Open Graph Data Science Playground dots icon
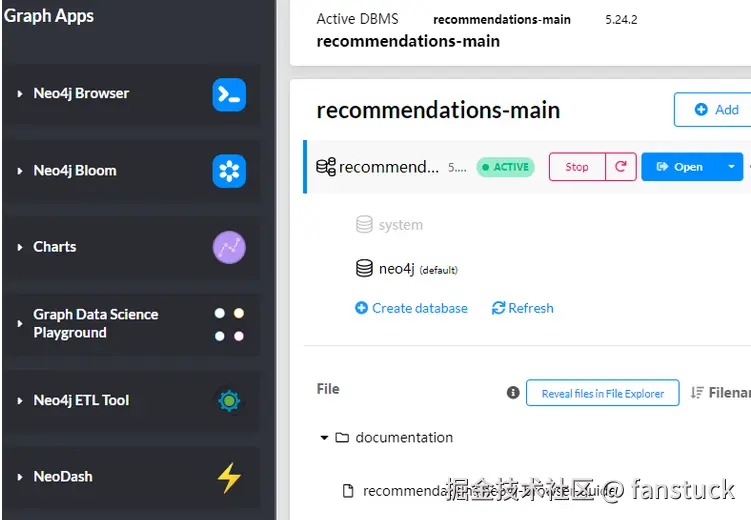This screenshot has width=751, height=520. point(229,324)
